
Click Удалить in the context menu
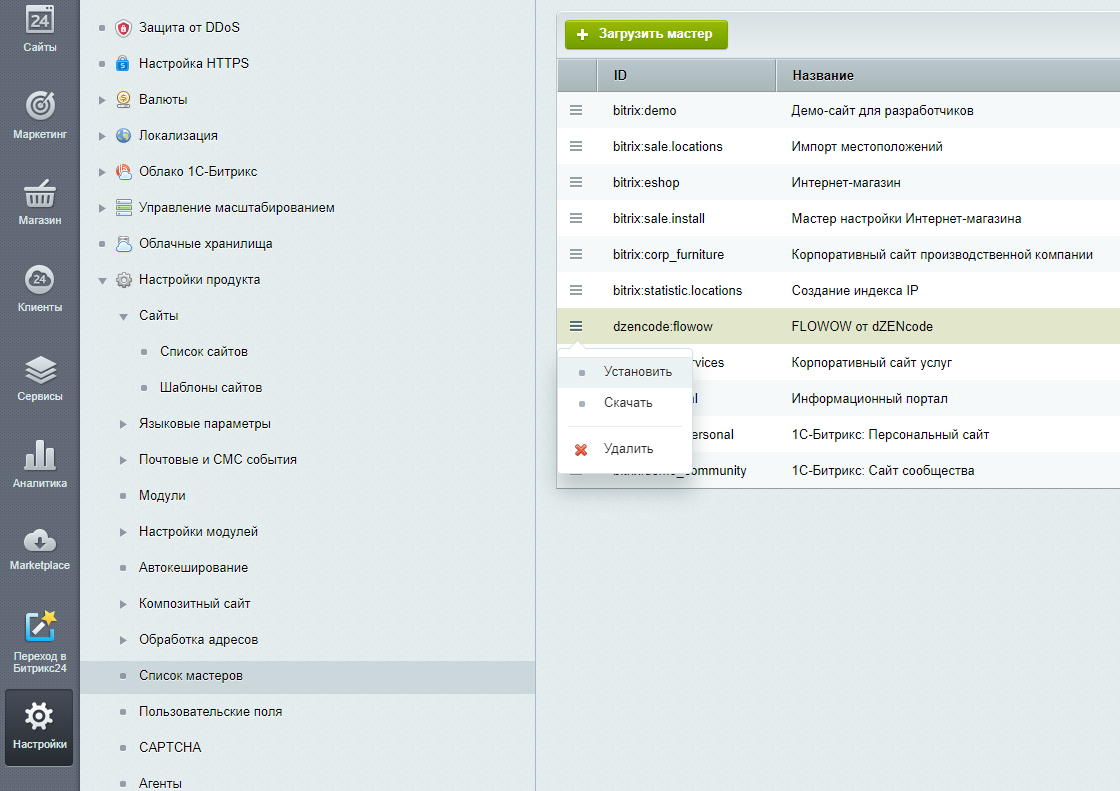tap(627, 449)
